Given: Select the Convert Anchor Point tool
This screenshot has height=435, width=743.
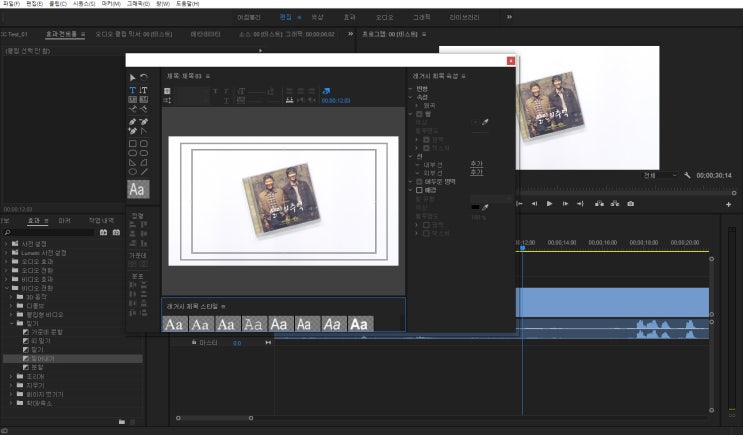Looking at the screenshot, I should (144, 131).
